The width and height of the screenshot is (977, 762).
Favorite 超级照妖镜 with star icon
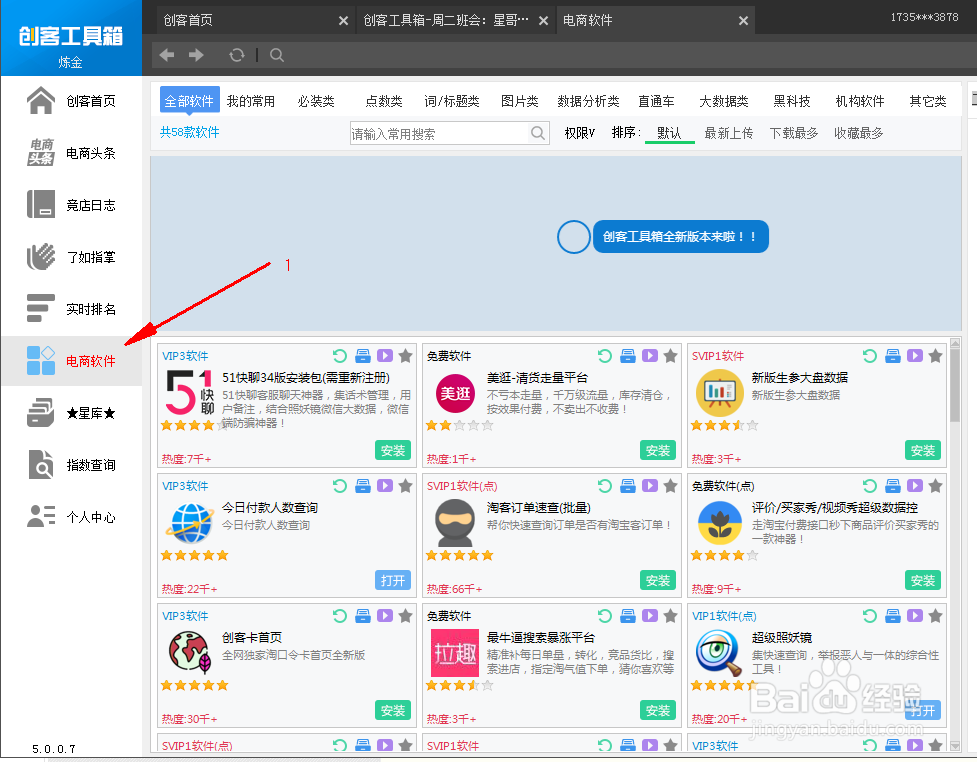coord(935,616)
